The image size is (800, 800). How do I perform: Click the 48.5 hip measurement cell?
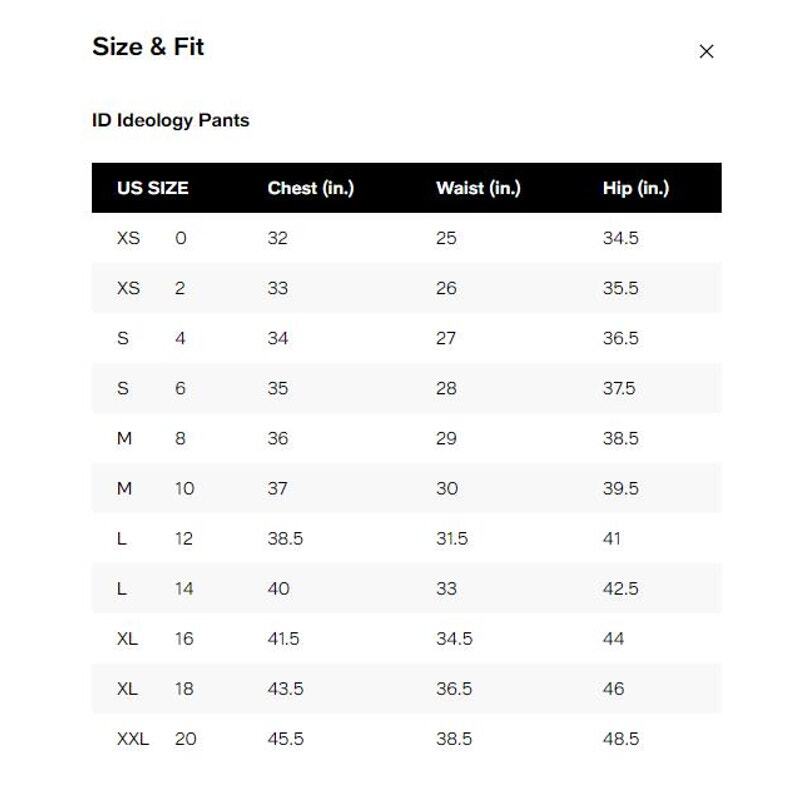(620, 739)
